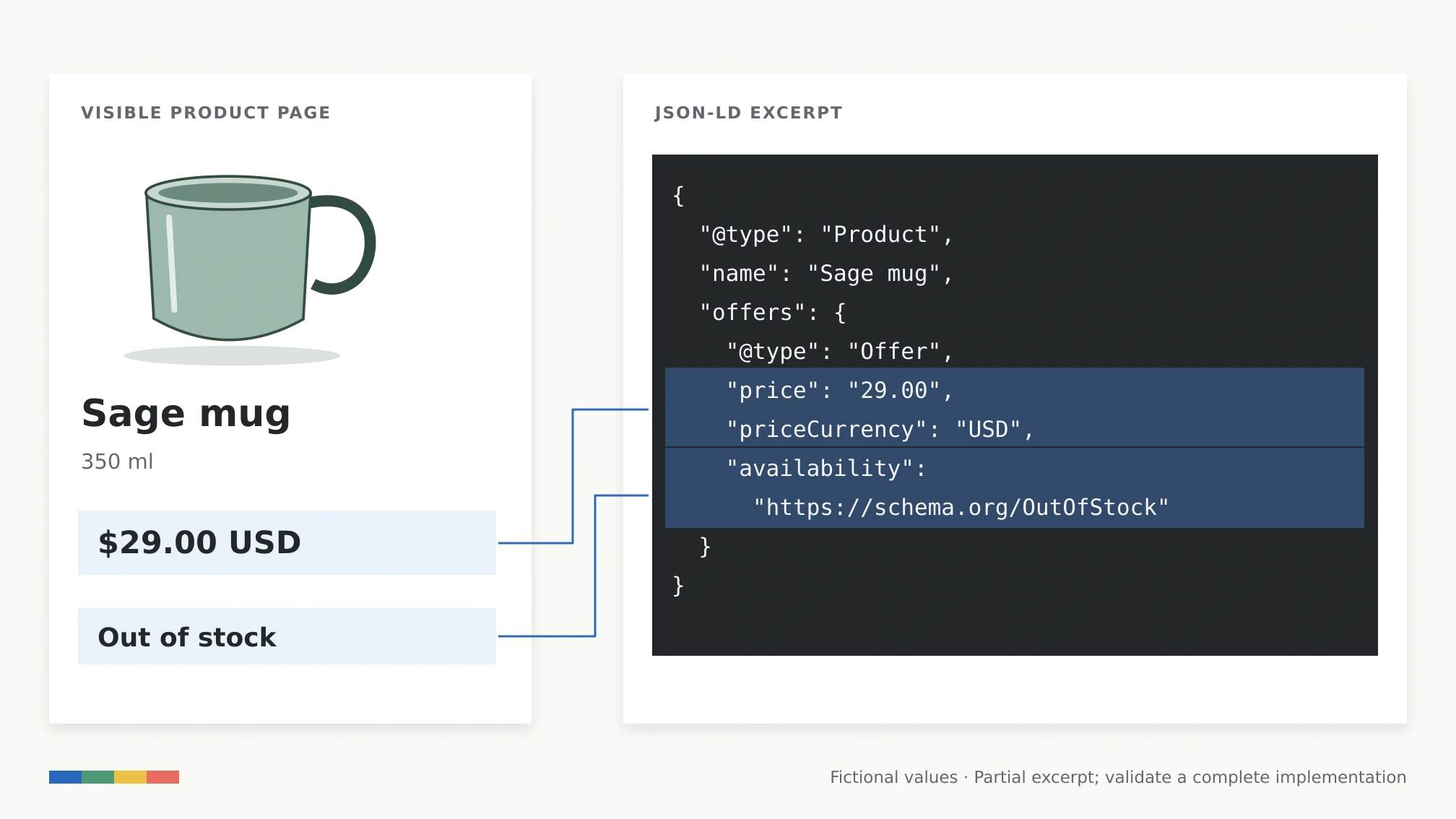The height and width of the screenshot is (819, 1456).
Task: Select the blue color swatch
Action: tap(65, 777)
